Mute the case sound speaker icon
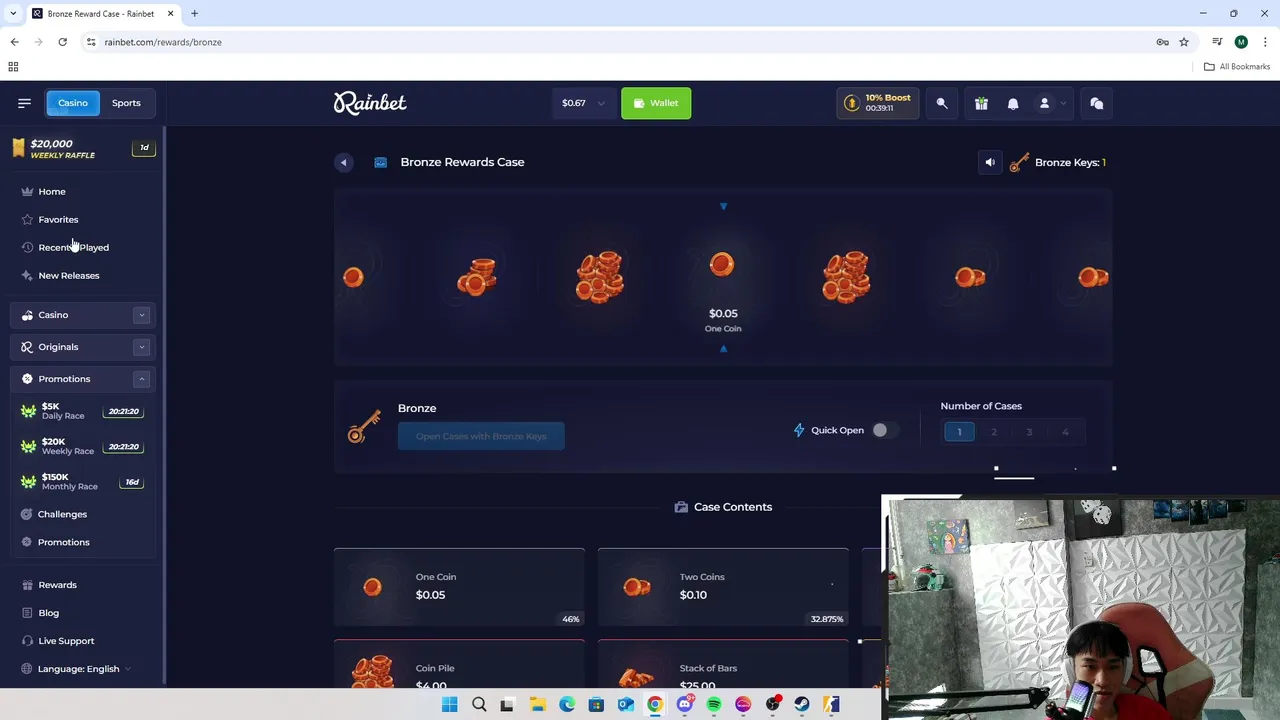This screenshot has height=720, width=1280. (x=990, y=162)
